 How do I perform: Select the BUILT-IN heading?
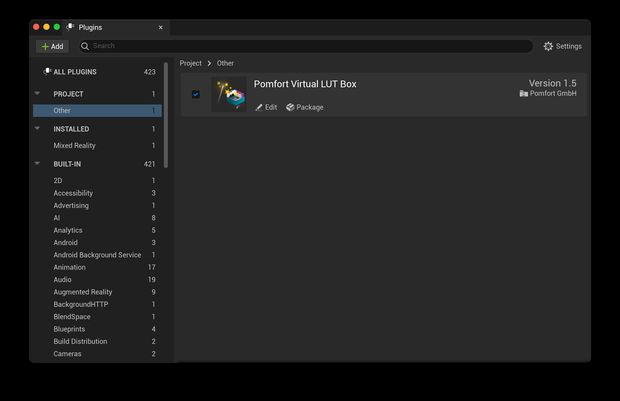pos(67,164)
